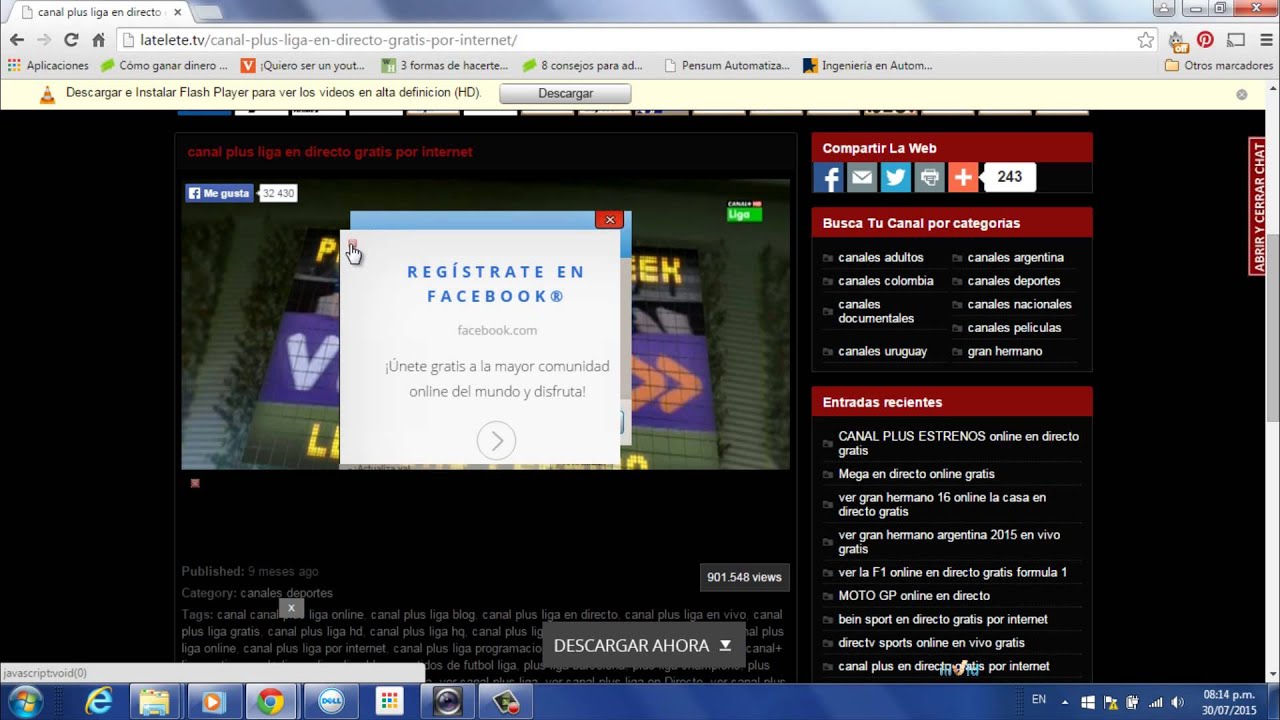Click the Descargar Flash Player button
Viewport: 1280px width, 720px height.
pyautogui.click(x=565, y=93)
